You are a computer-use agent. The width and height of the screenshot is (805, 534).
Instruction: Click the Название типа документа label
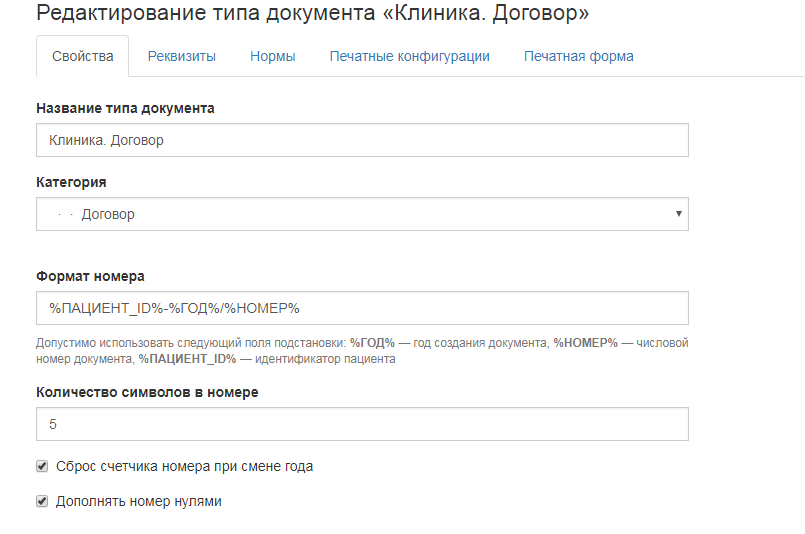(125, 108)
